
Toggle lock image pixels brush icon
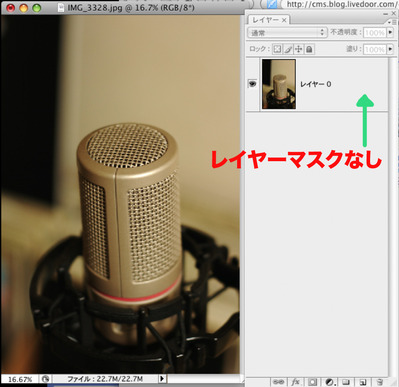288,49
